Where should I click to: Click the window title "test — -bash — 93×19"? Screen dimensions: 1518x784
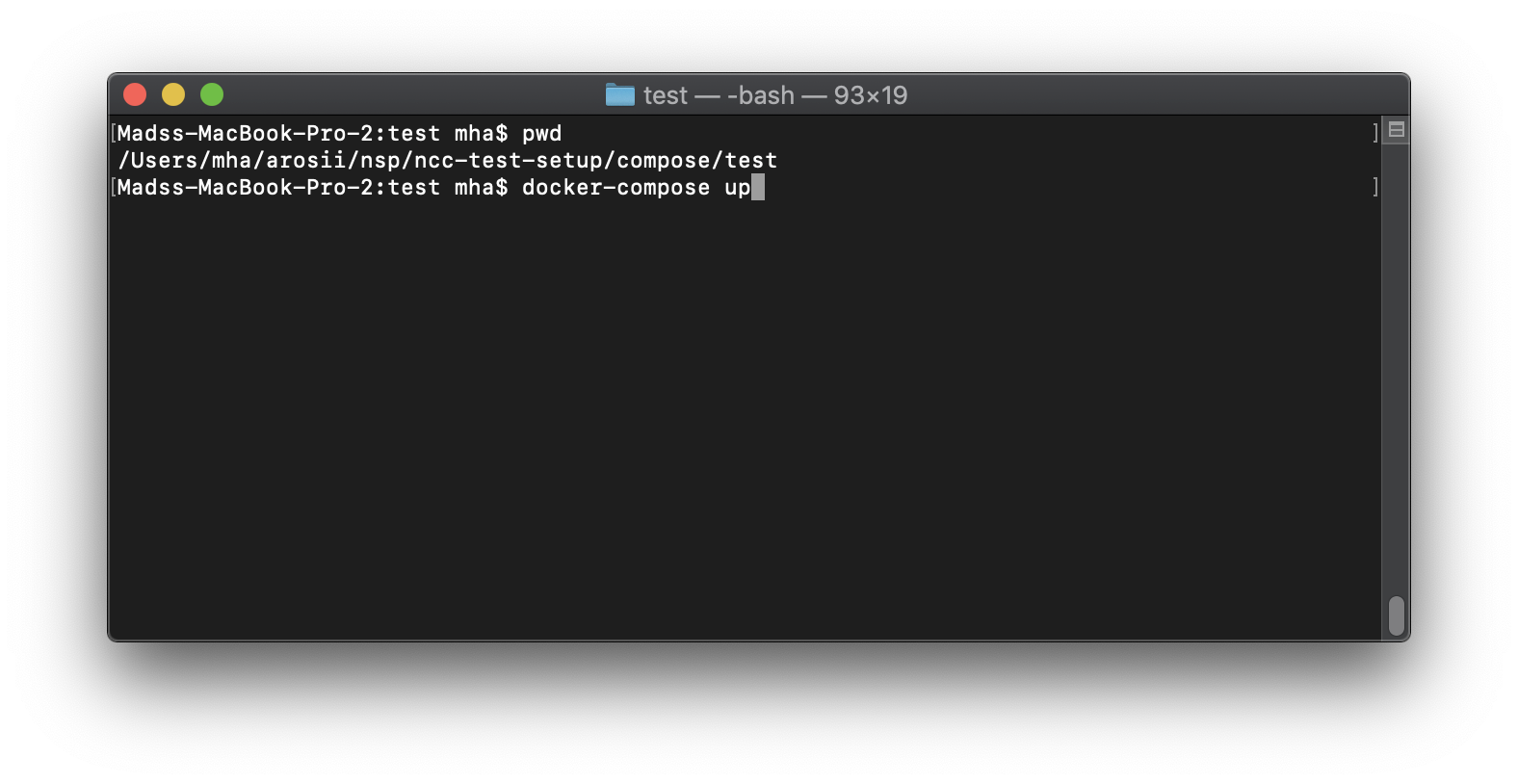point(774,95)
